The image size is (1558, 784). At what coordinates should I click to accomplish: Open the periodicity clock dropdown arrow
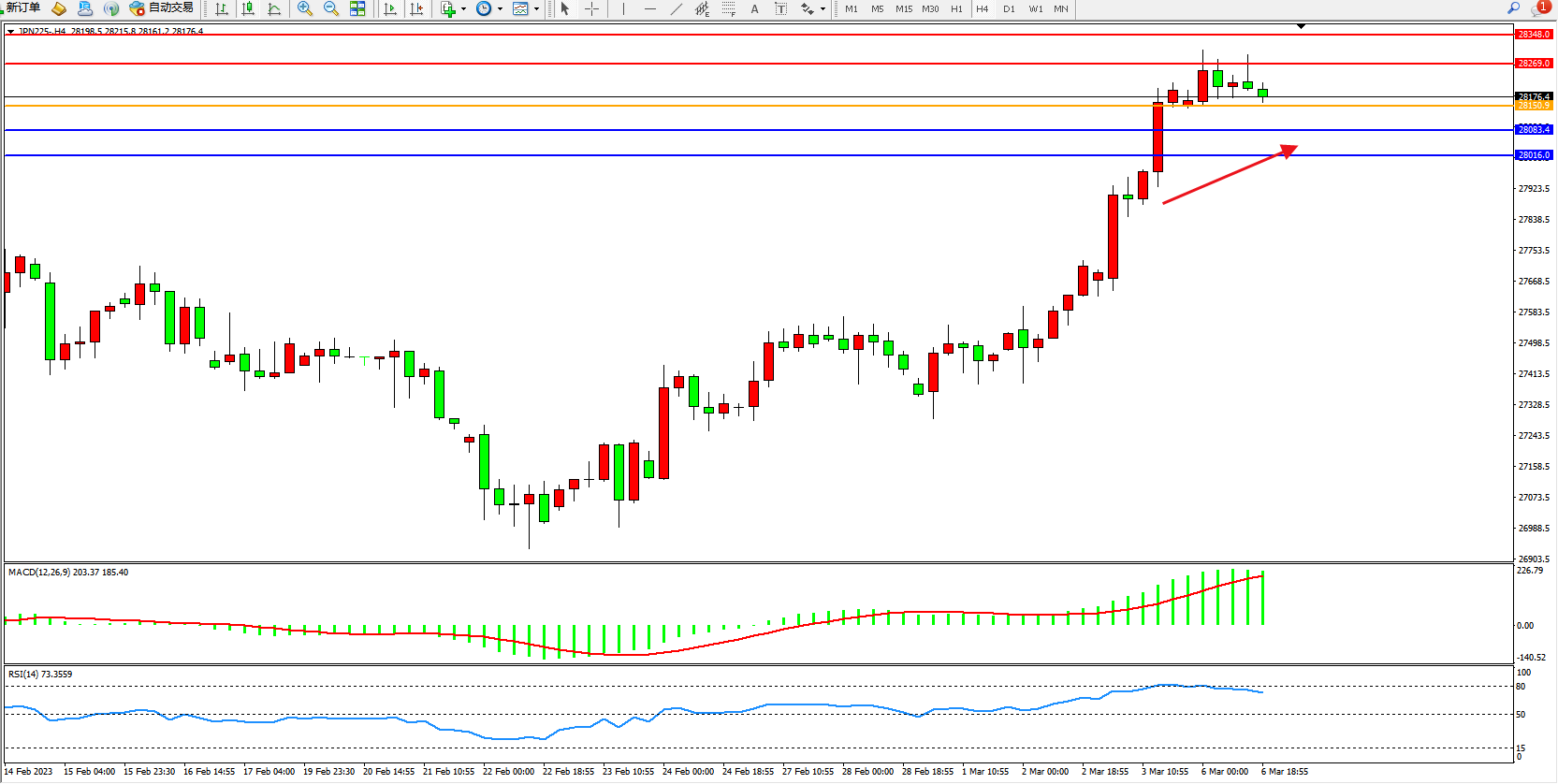500,9
